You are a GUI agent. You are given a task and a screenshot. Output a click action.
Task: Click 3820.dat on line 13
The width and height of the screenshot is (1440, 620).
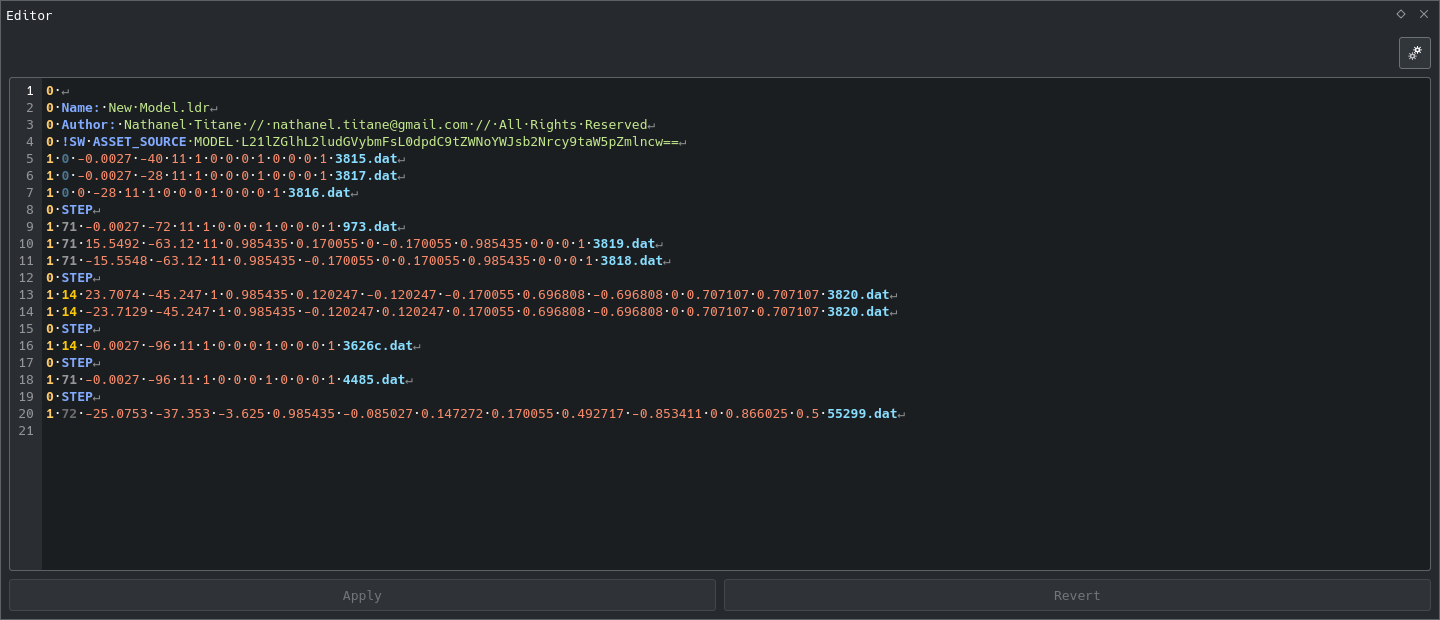[x=858, y=295]
